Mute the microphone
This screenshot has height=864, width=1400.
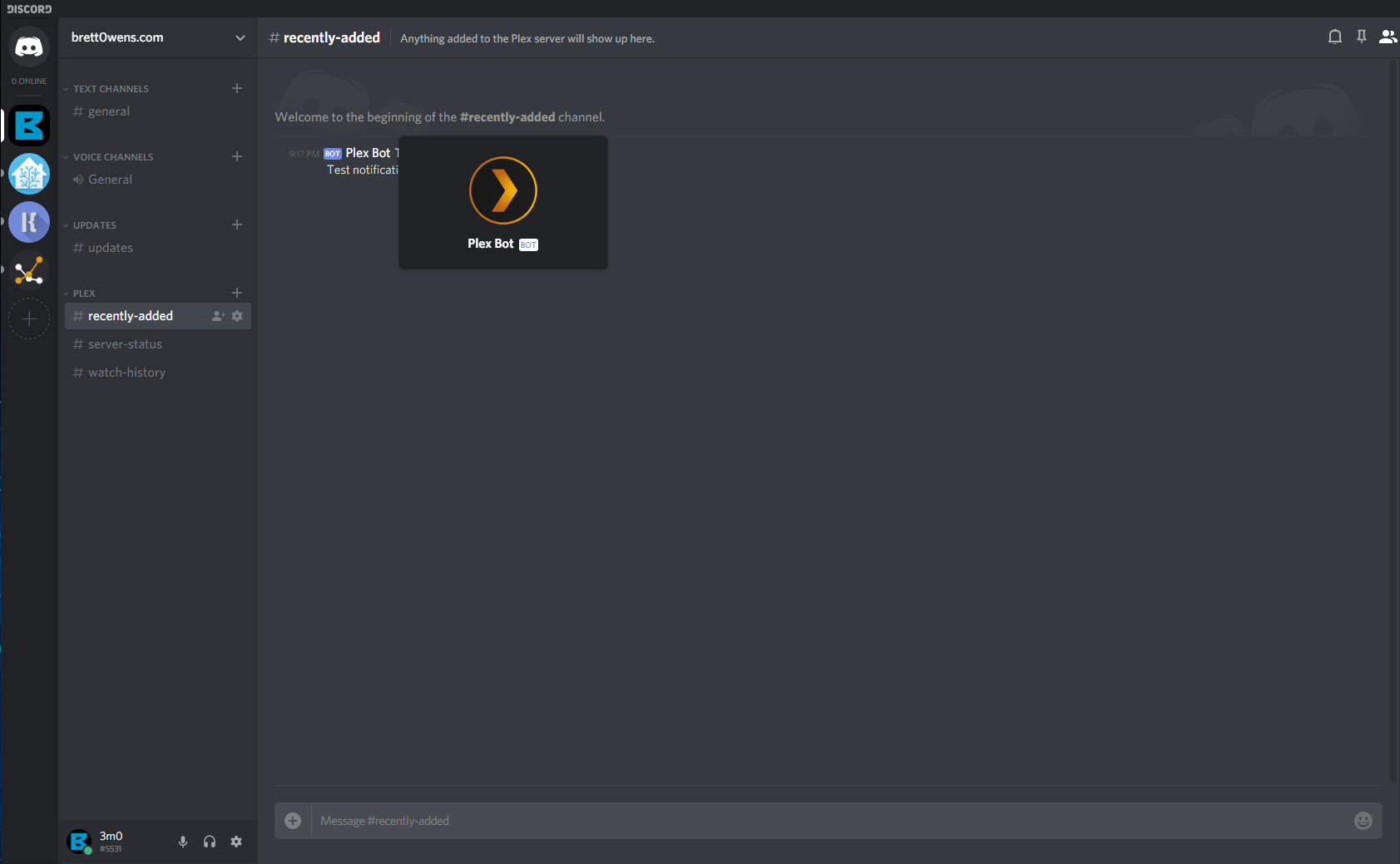click(x=183, y=842)
